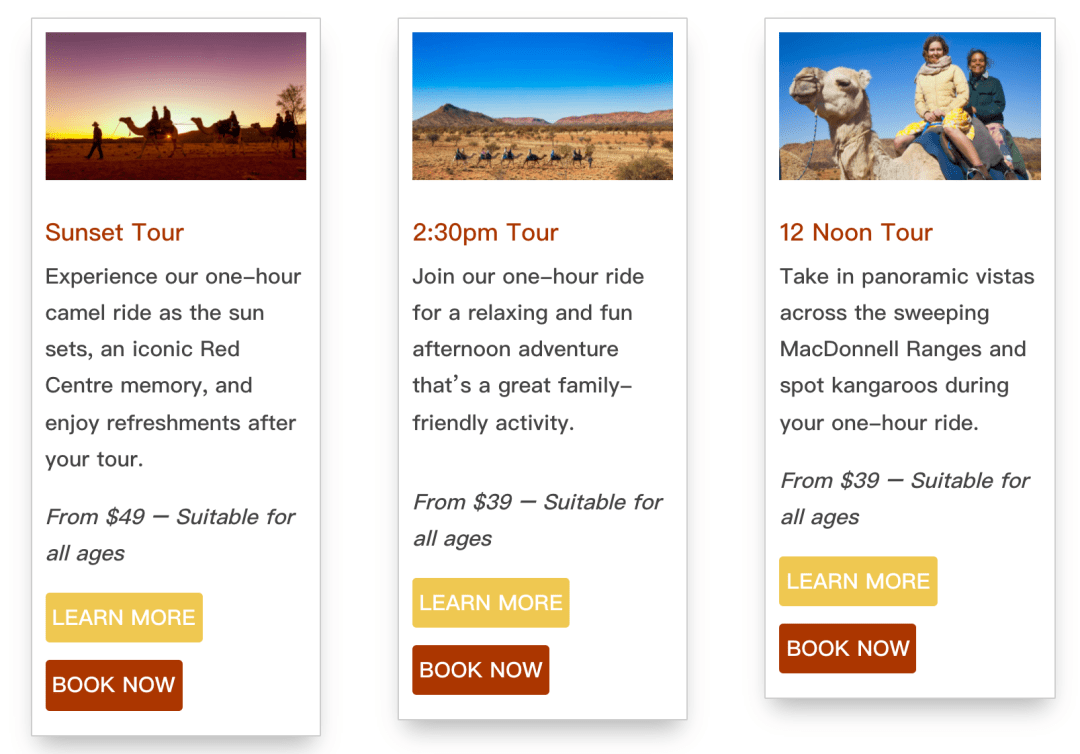Select the 2:30pm Tour heading
Viewport: 1080px width, 754px height.
(x=485, y=232)
